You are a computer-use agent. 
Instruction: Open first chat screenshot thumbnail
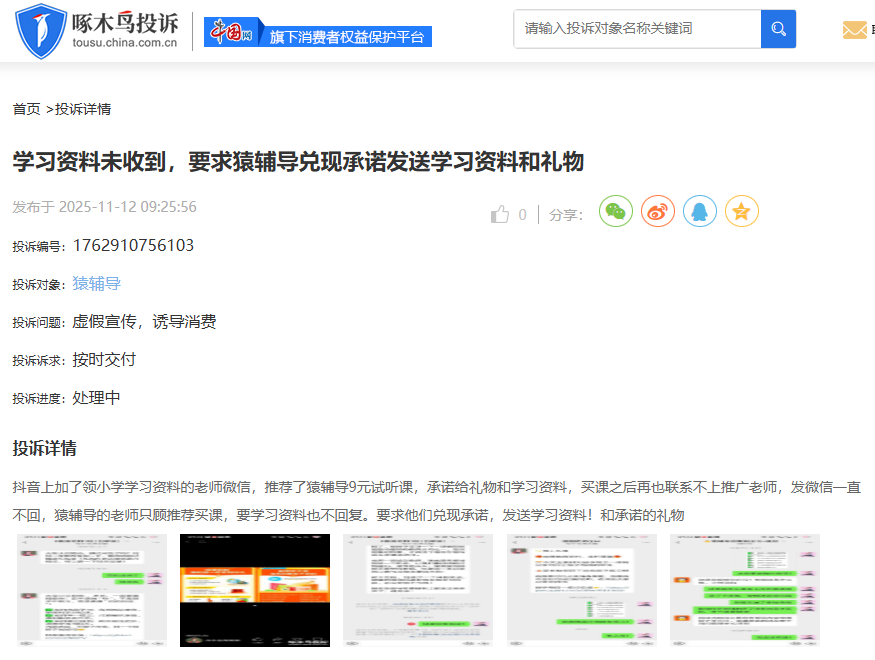[92, 590]
